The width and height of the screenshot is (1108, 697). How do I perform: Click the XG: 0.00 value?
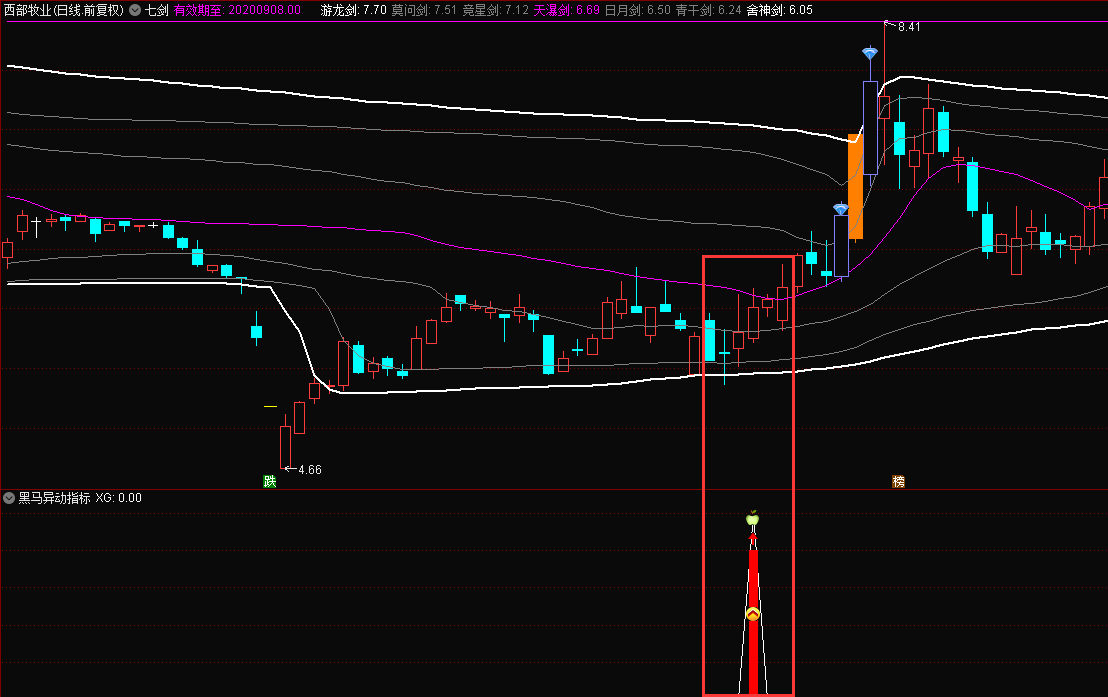(x=119, y=498)
